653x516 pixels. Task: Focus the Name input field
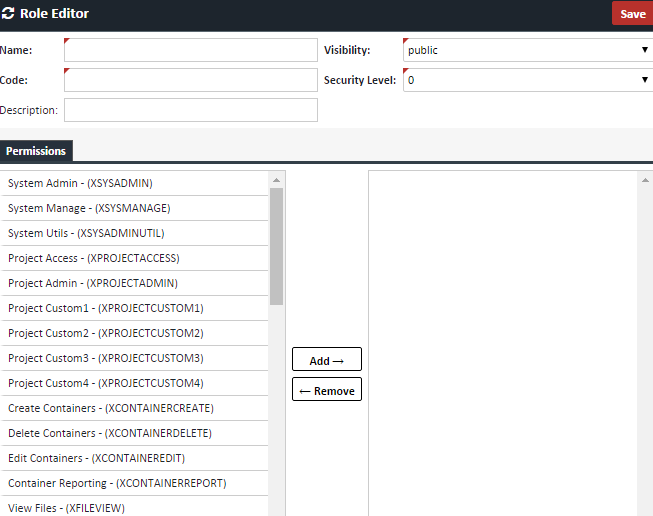[190, 50]
